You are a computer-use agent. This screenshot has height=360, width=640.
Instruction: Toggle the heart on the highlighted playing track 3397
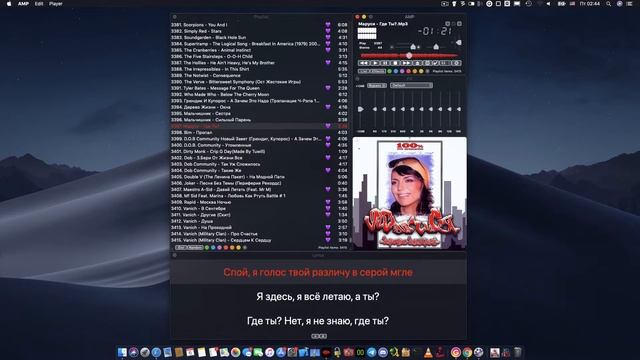(x=328, y=126)
